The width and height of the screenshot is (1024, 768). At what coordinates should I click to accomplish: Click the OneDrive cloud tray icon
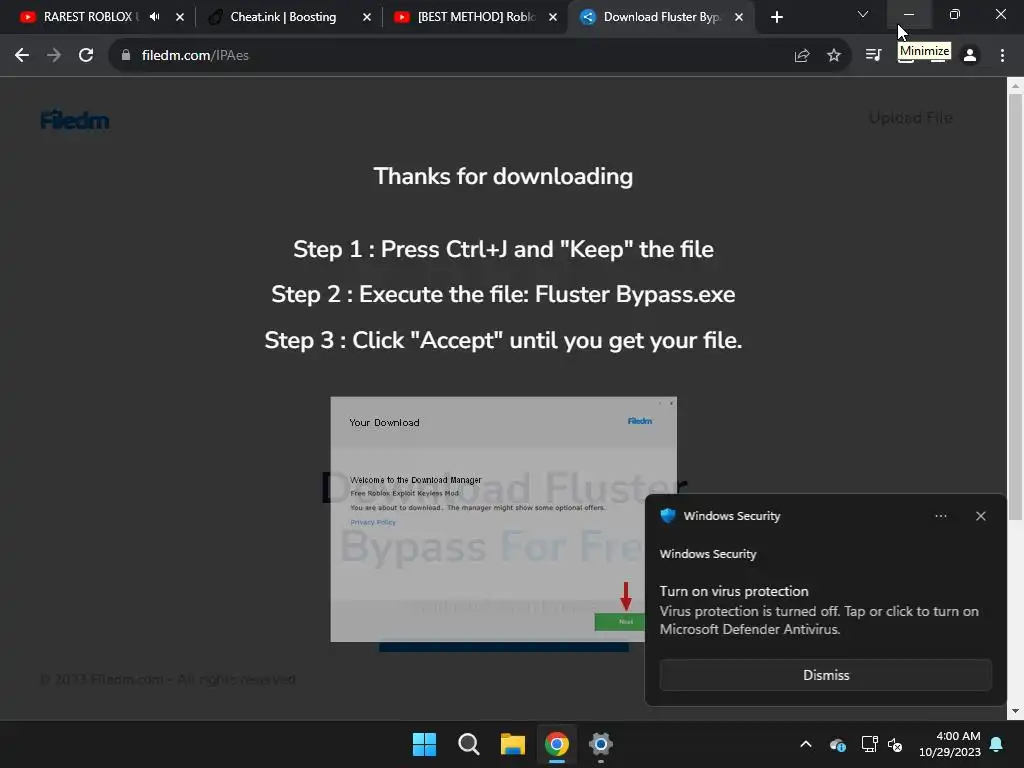coord(838,744)
